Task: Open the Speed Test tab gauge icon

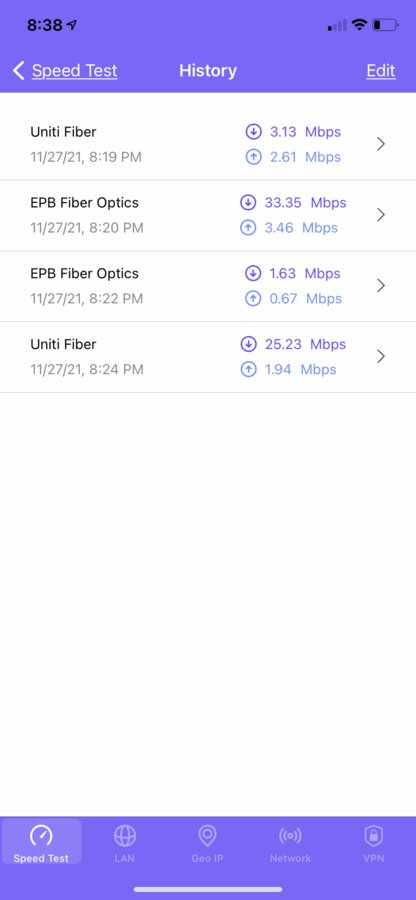Action: pyautogui.click(x=41, y=836)
